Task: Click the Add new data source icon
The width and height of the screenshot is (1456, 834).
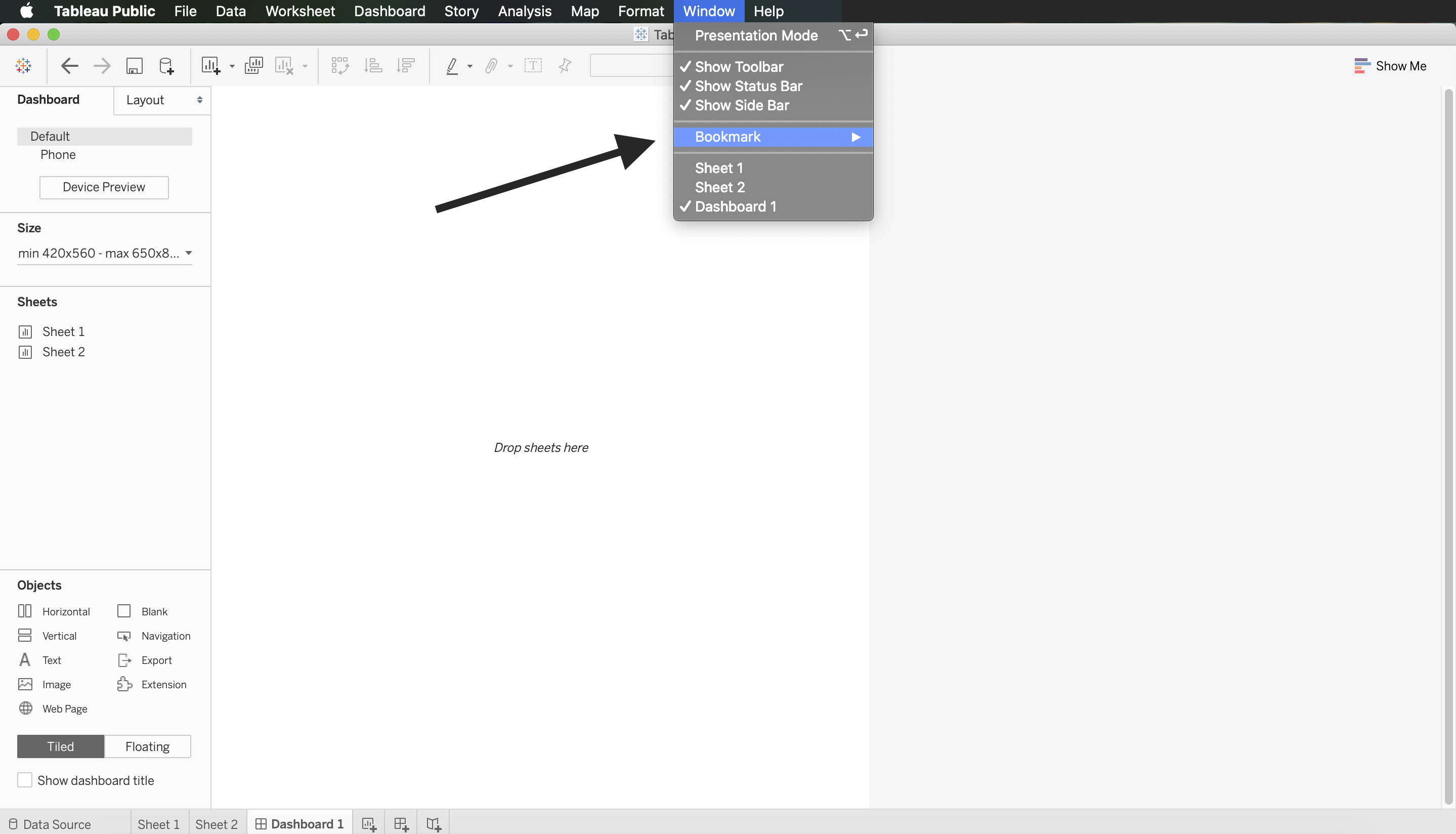Action: pyautogui.click(x=166, y=66)
